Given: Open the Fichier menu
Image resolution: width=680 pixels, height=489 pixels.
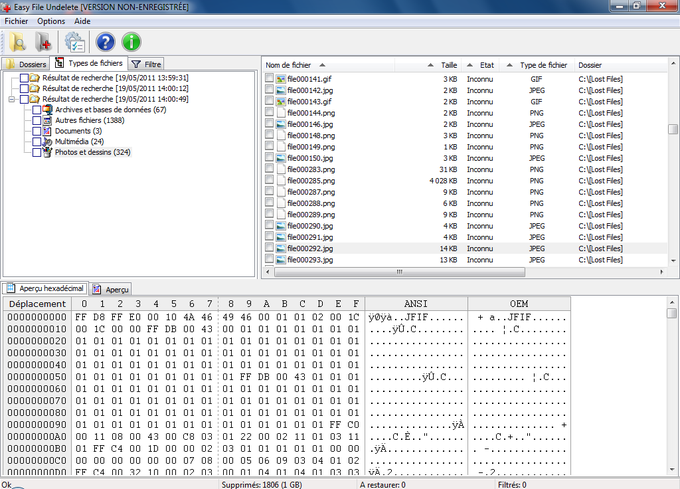Looking at the screenshot, I should click(x=16, y=21).
